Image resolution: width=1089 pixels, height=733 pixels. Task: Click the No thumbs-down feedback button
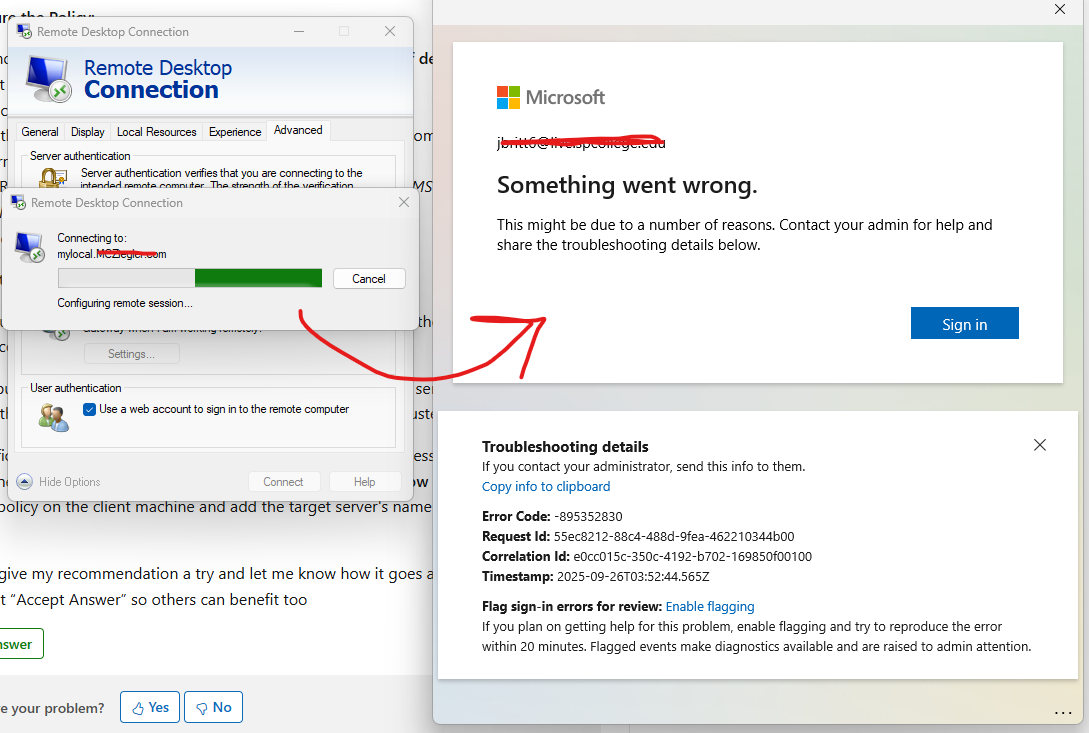point(213,707)
